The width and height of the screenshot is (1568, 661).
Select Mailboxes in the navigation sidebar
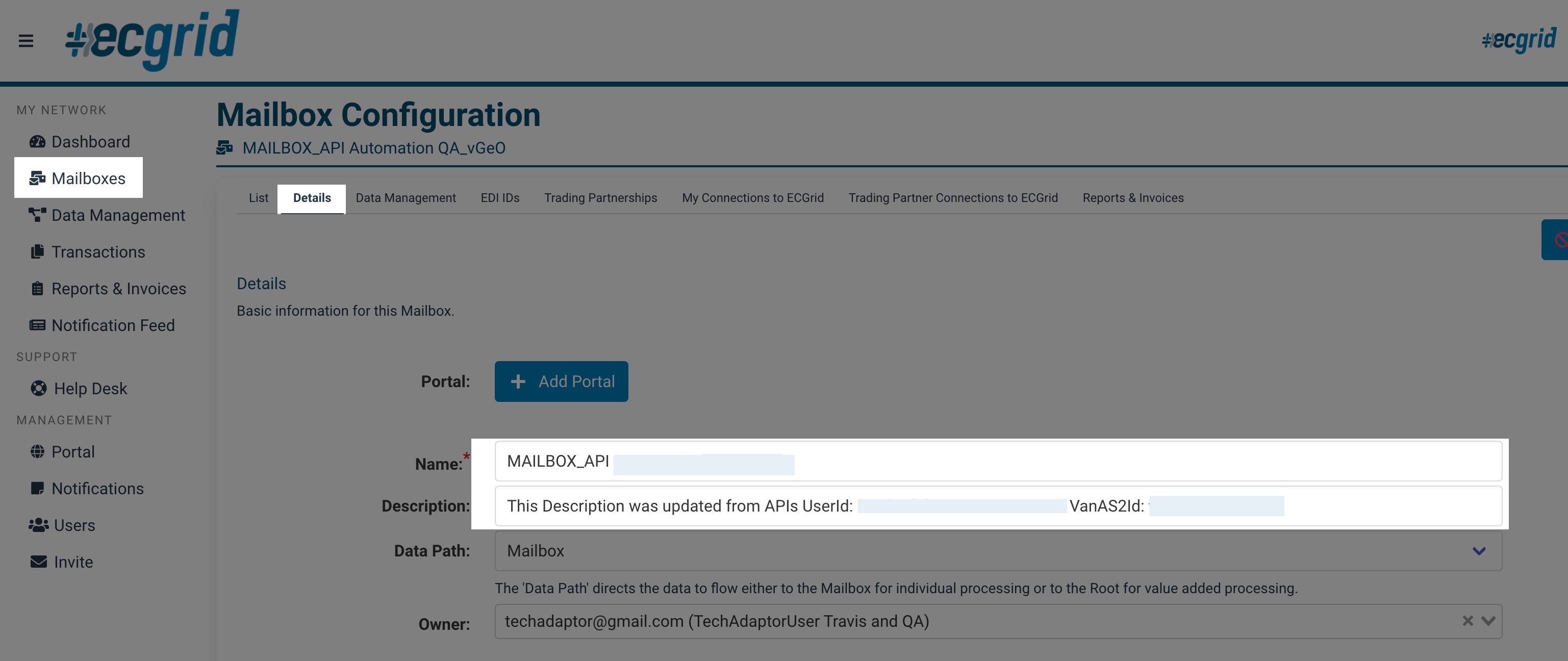tap(89, 177)
